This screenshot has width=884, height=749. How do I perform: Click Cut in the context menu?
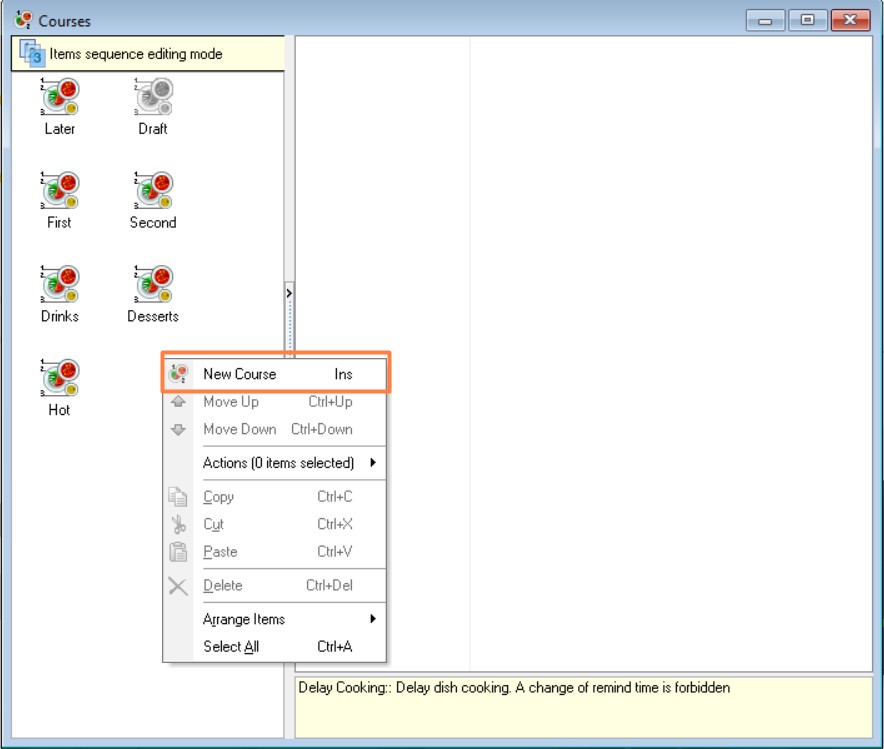pos(276,524)
